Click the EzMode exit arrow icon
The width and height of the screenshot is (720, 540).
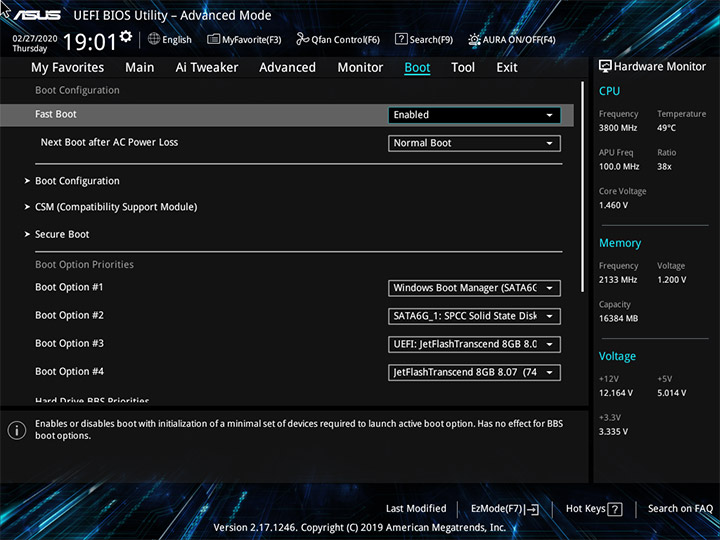click(x=532, y=509)
